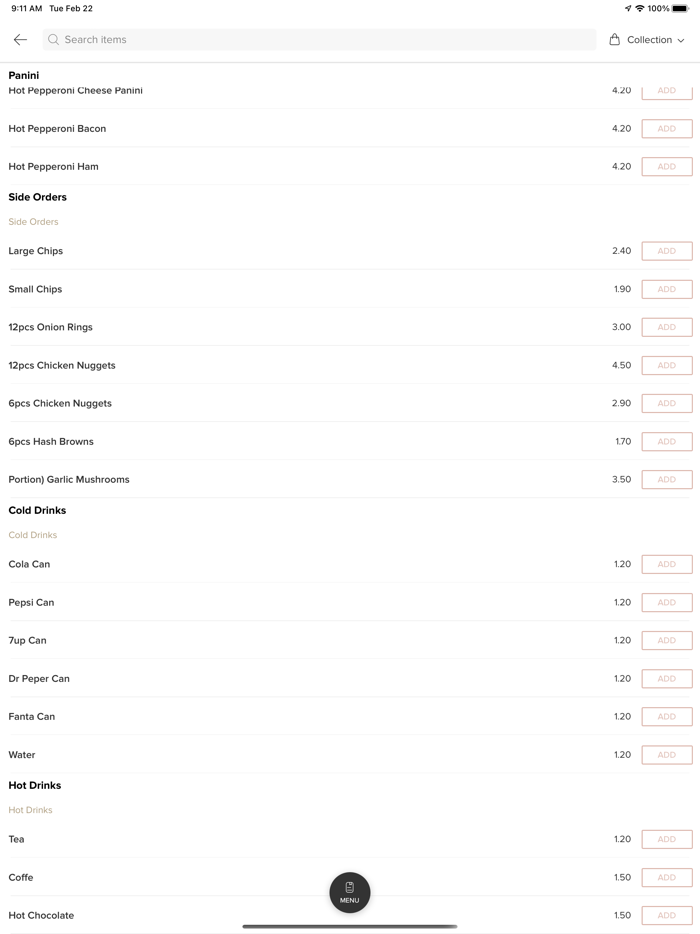Click the location arrow status icon
The height and width of the screenshot is (934, 700).
pos(628,9)
